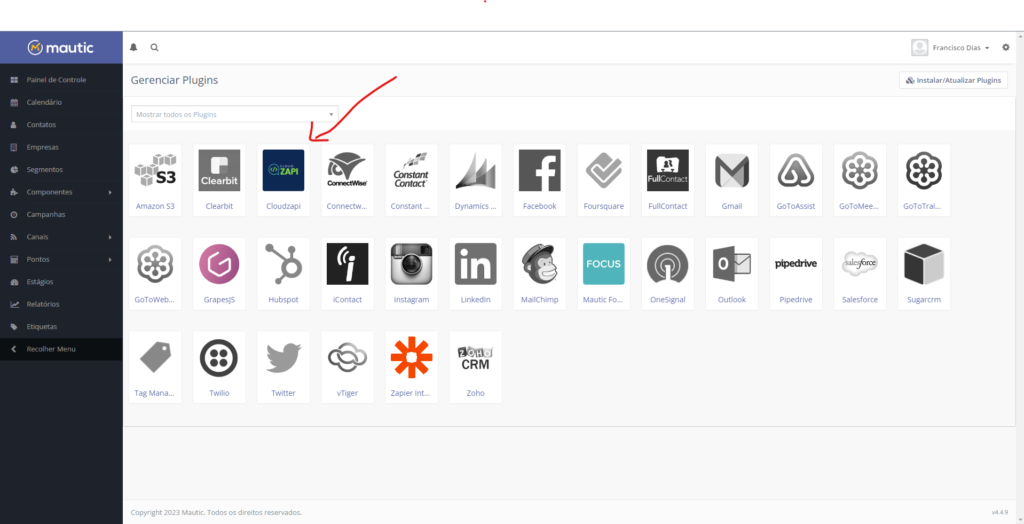The image size is (1024, 524).
Task: Open the Salesforce plugin
Action: [859, 274]
